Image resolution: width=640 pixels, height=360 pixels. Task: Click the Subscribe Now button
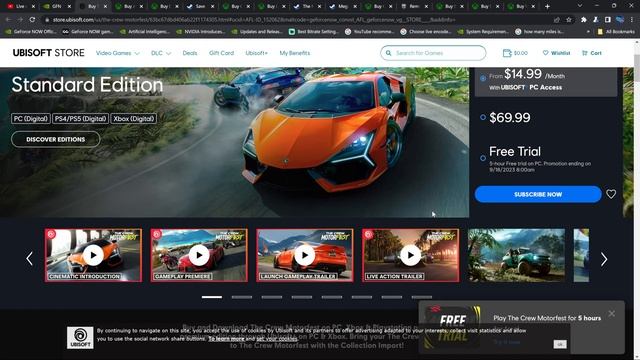point(538,194)
